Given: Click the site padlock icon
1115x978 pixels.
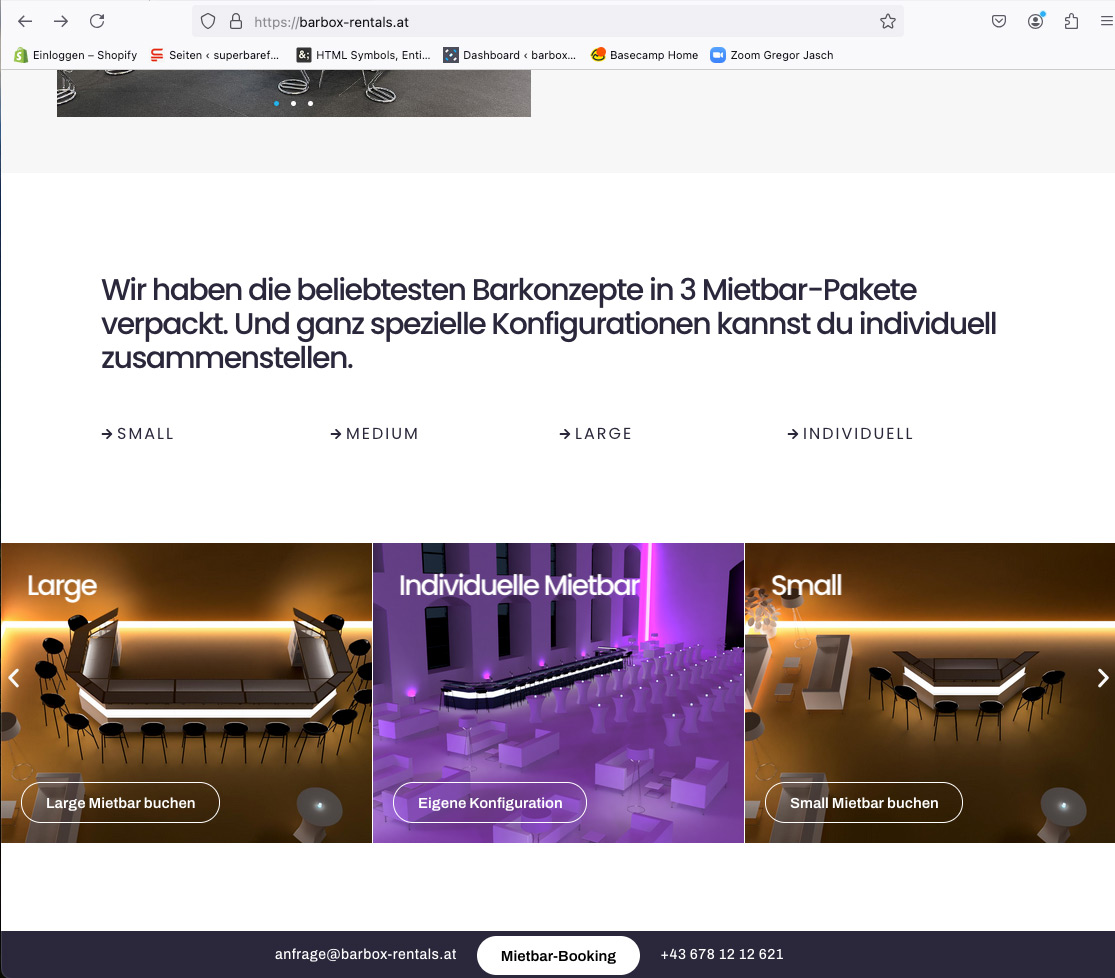Looking at the screenshot, I should pos(236,21).
